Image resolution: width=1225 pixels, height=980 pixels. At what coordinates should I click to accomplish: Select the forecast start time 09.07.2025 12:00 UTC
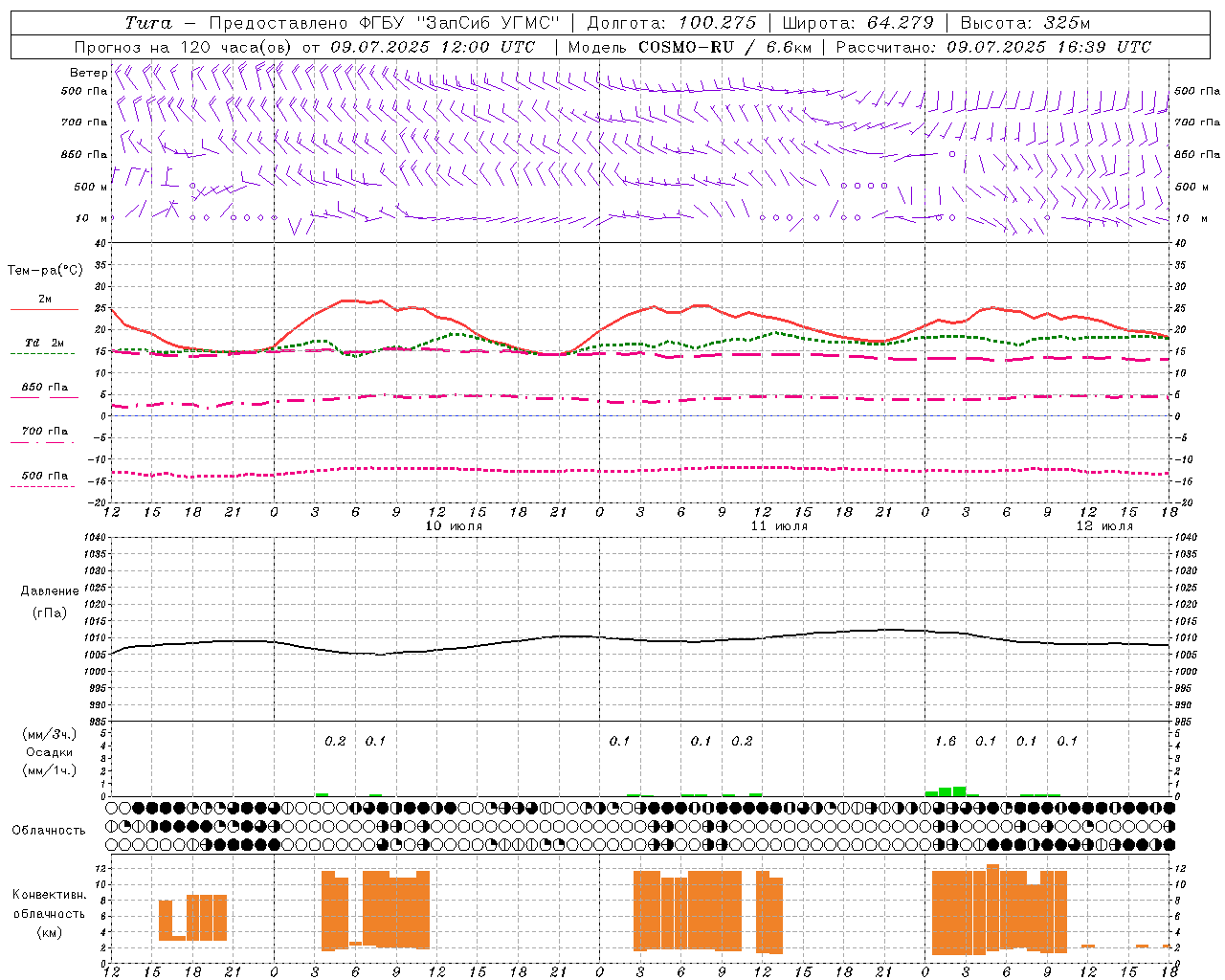pyautogui.click(x=433, y=47)
